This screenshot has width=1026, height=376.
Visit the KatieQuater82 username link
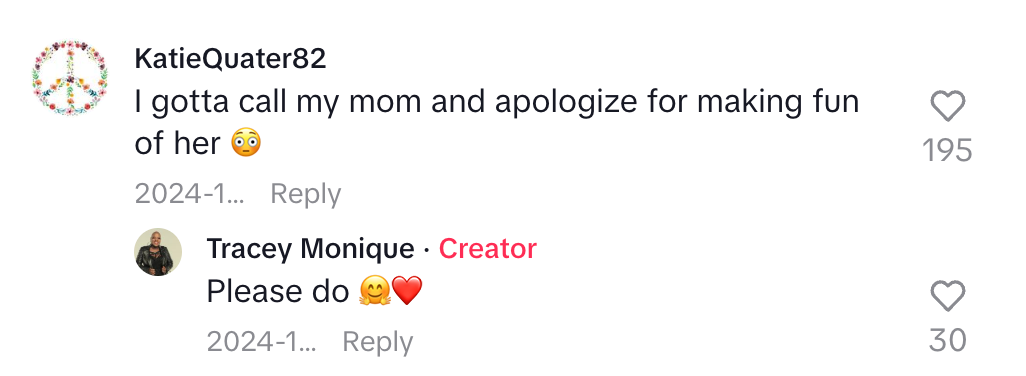[x=230, y=59]
